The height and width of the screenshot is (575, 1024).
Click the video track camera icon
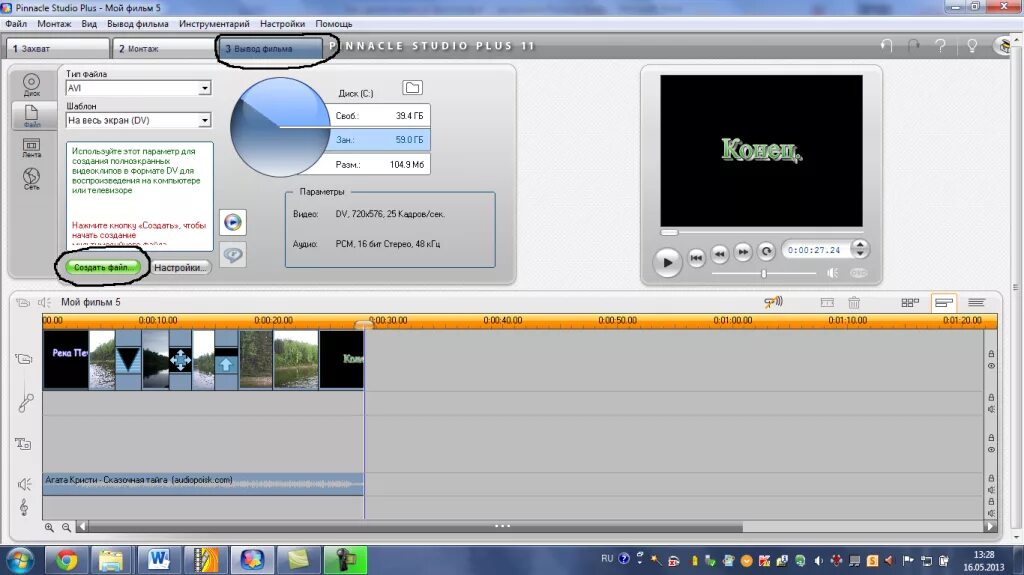24,359
